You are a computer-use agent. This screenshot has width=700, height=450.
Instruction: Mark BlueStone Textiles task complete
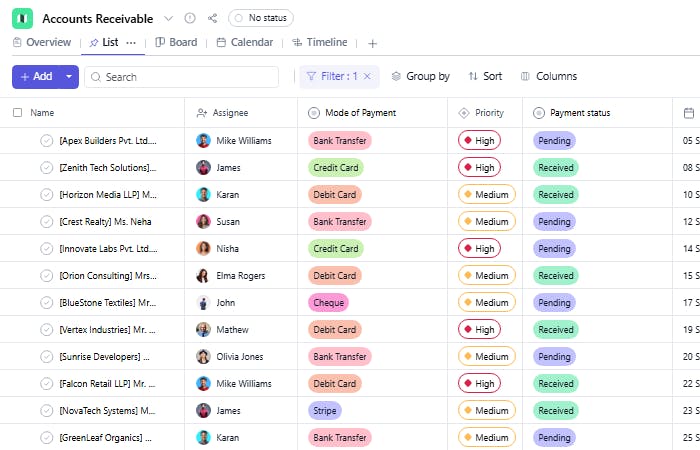46,303
